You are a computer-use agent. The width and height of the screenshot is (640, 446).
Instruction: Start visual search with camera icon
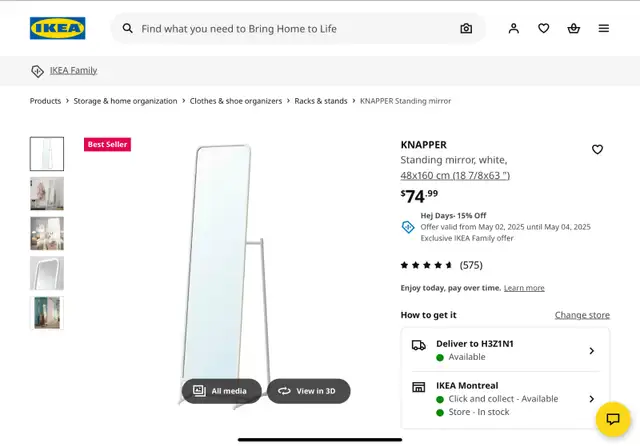[x=466, y=29]
